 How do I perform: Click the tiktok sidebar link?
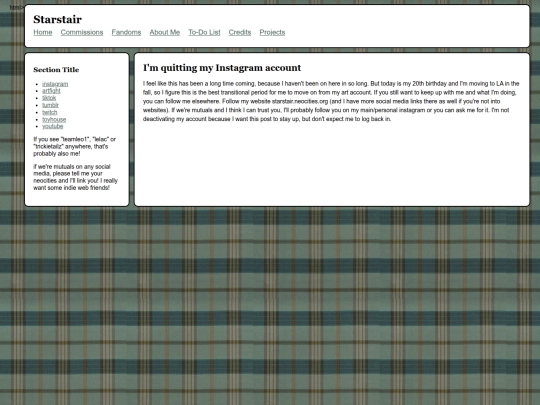pos(49,98)
